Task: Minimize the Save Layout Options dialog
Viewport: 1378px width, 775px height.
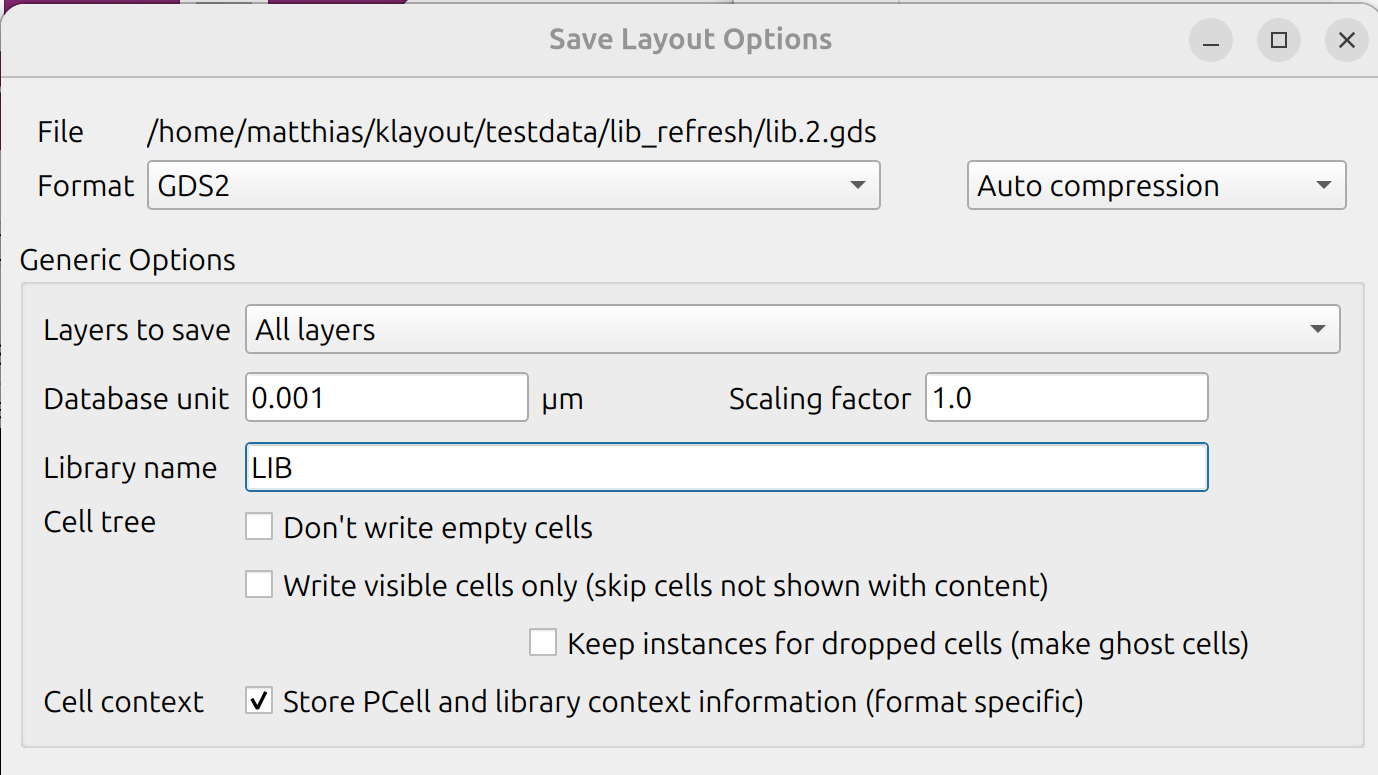Action: point(1211,41)
